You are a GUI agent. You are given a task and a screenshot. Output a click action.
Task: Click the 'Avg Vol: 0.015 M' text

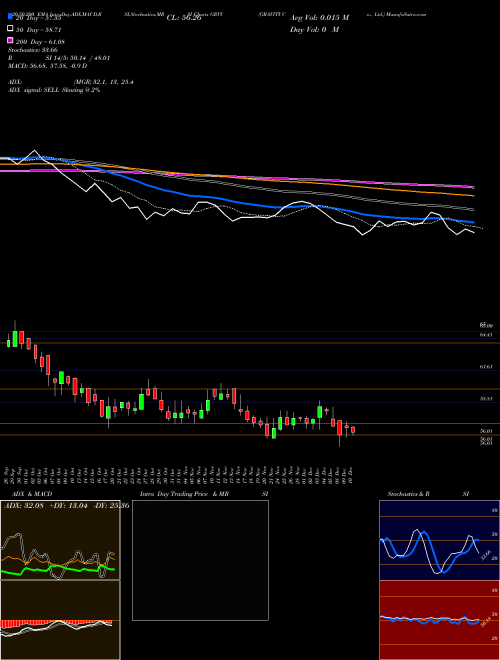pos(319,18)
